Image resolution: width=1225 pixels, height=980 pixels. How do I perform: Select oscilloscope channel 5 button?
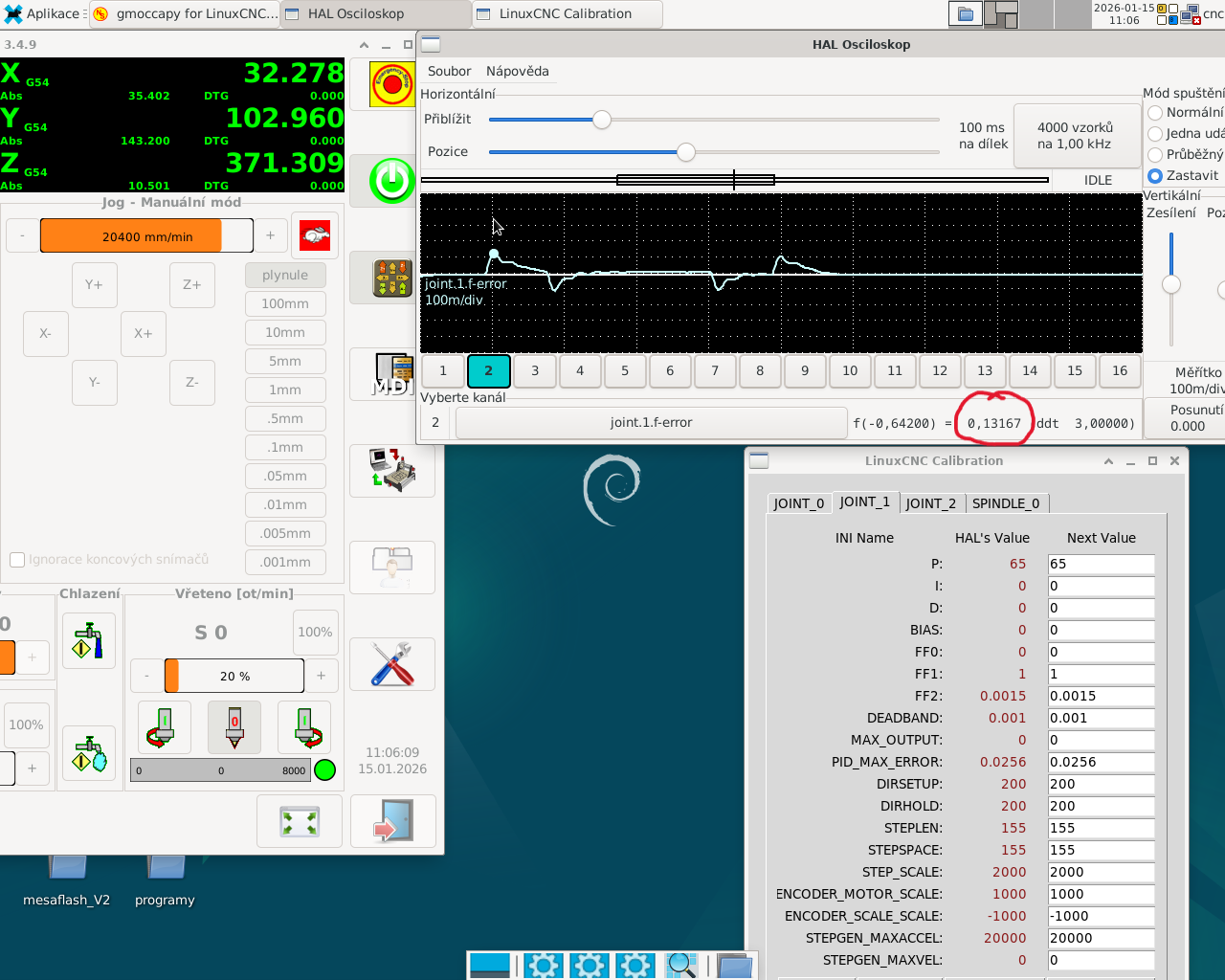coord(625,370)
